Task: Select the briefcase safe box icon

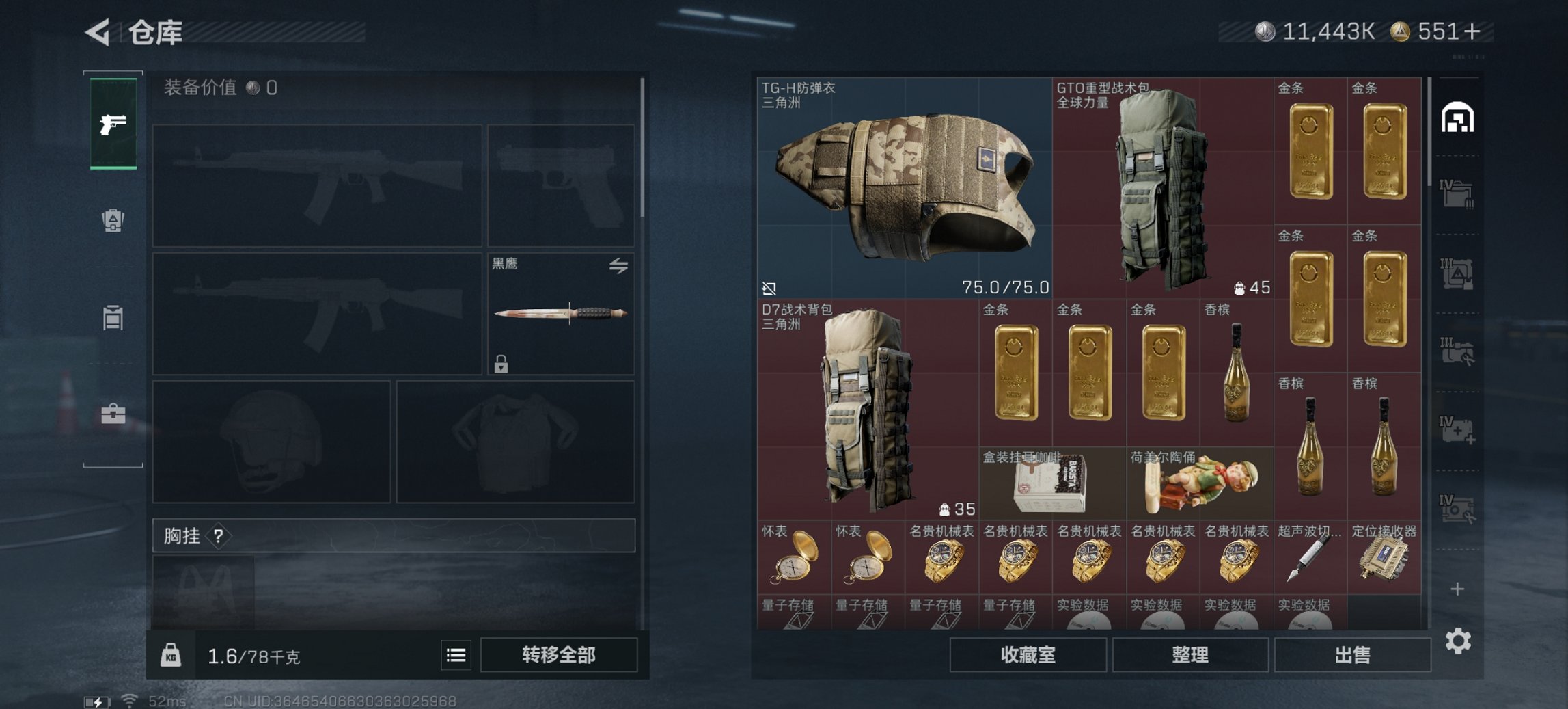Action: [x=113, y=414]
